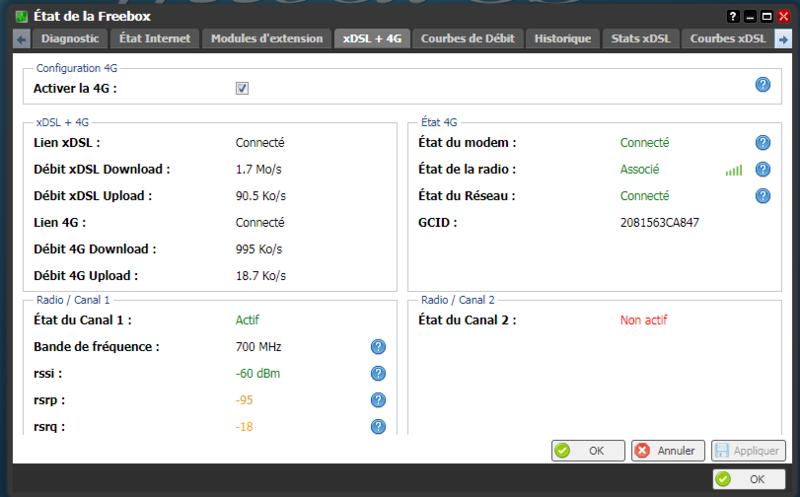
Task: Click the window help question mark button
Action: pos(733,17)
